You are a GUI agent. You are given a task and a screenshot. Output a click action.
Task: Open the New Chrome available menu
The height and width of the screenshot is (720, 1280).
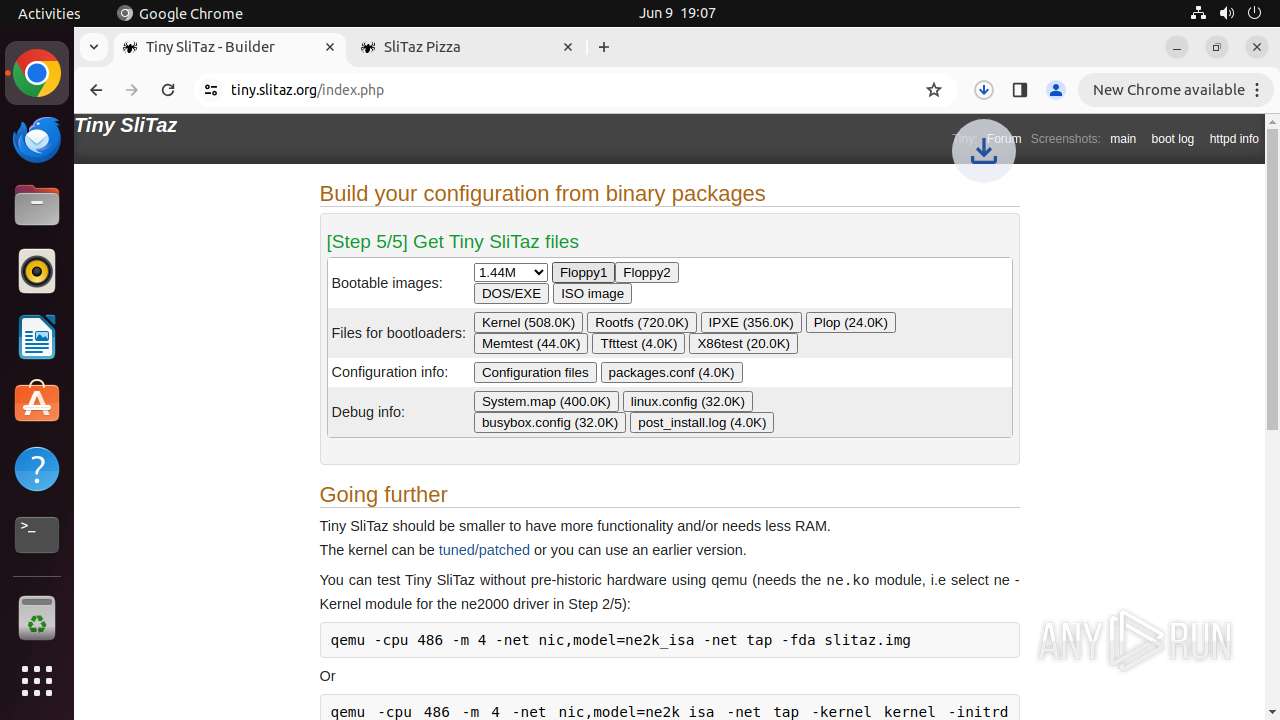[1176, 90]
